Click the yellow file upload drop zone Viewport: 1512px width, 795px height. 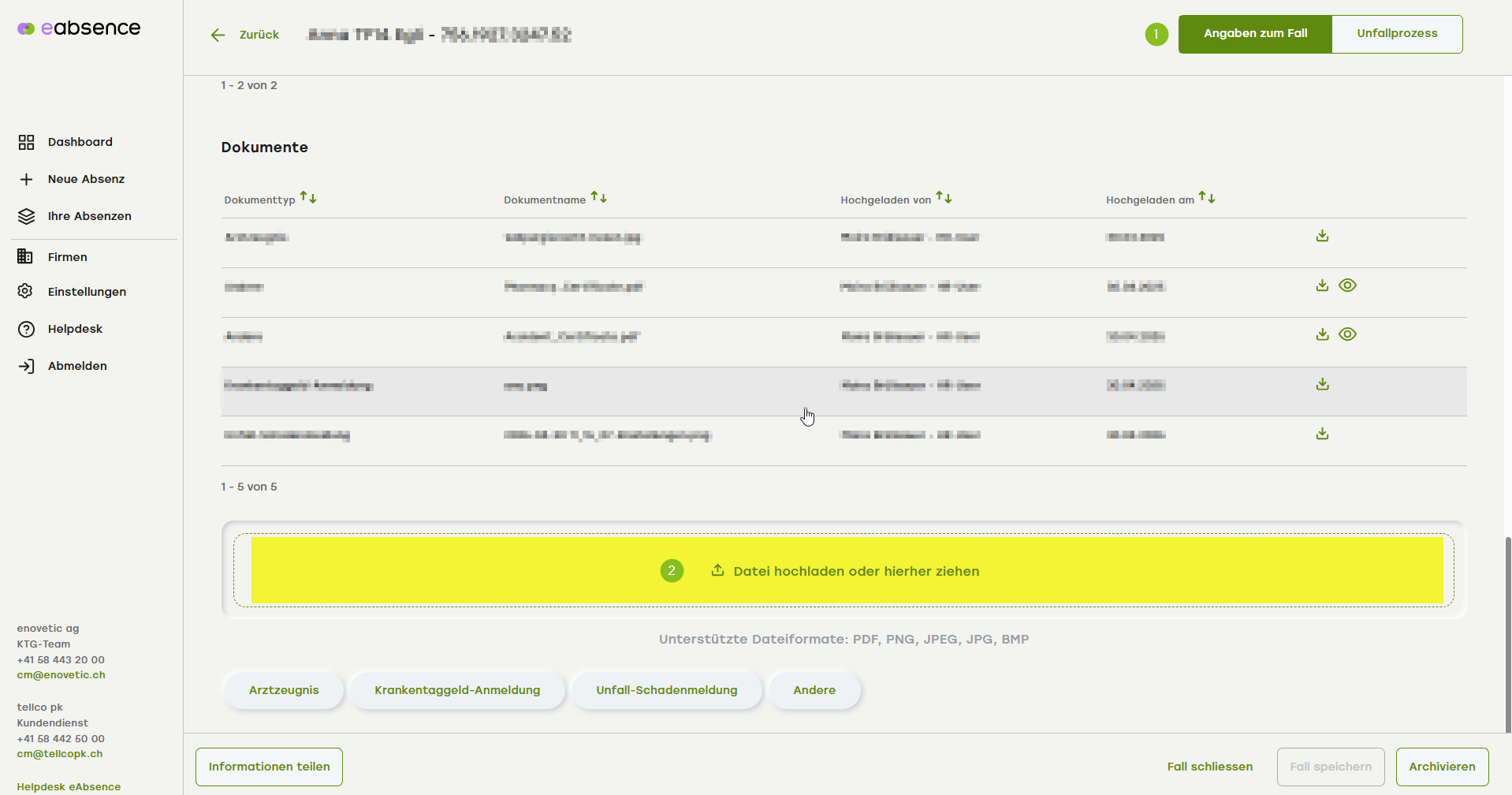coord(846,571)
